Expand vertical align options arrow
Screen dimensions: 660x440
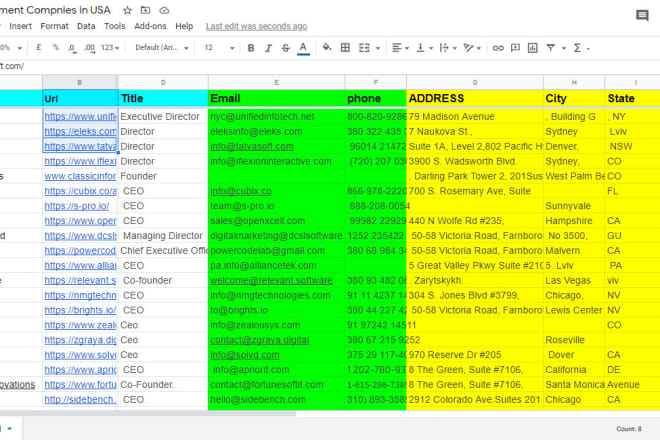pos(431,48)
